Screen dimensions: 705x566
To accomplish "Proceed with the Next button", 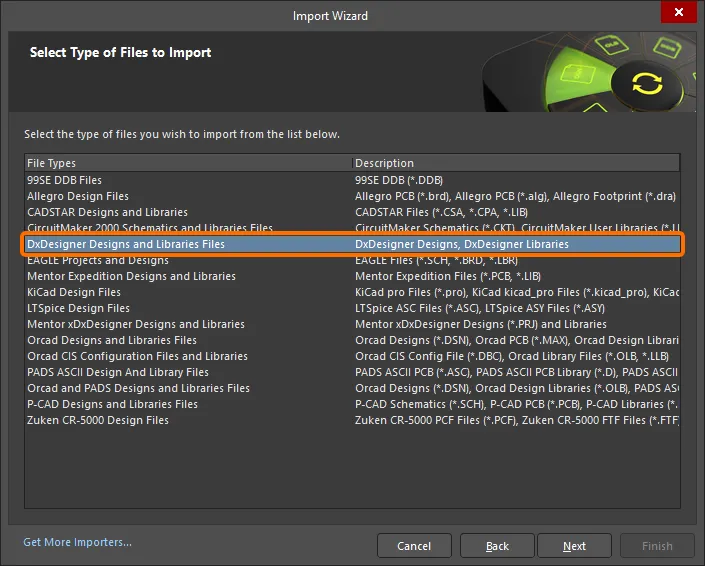I will (x=574, y=546).
